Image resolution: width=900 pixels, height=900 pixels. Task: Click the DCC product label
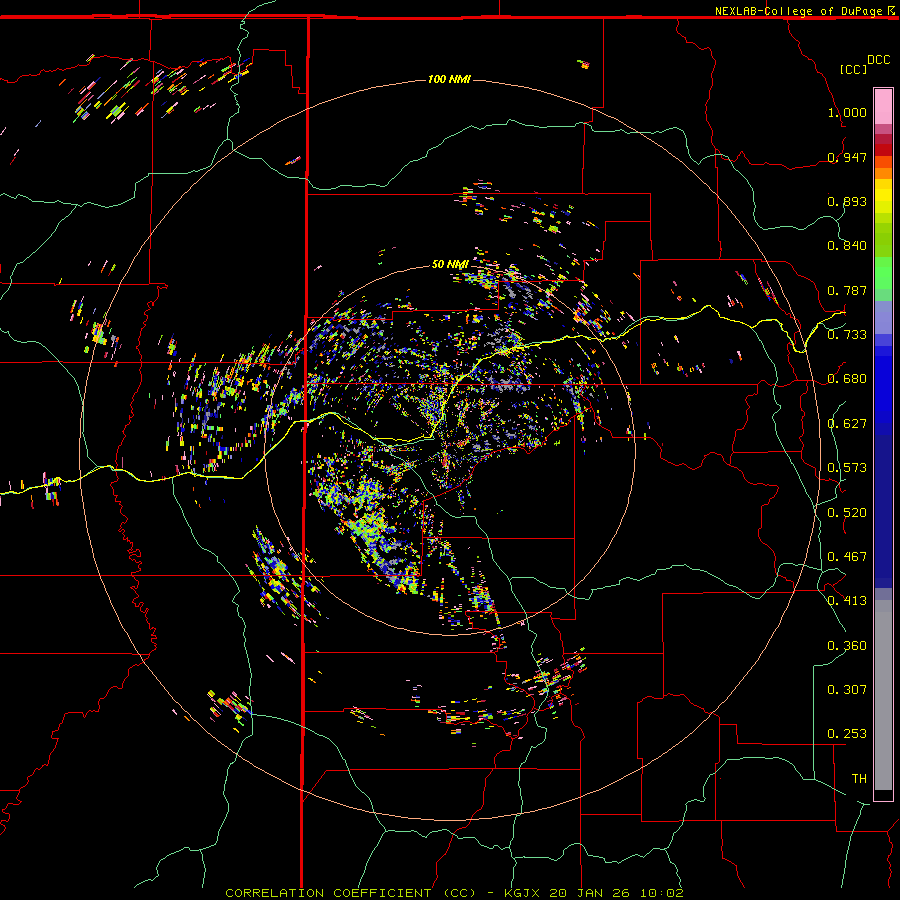878,60
